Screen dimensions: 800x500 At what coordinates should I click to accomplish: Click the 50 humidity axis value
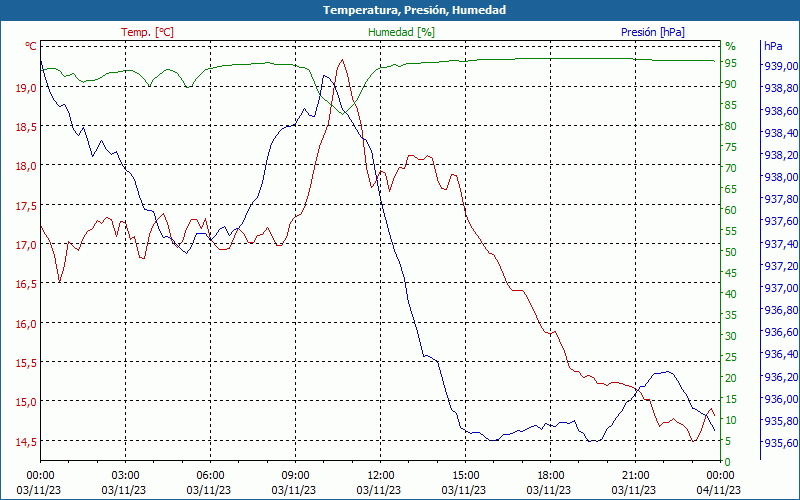pos(731,252)
